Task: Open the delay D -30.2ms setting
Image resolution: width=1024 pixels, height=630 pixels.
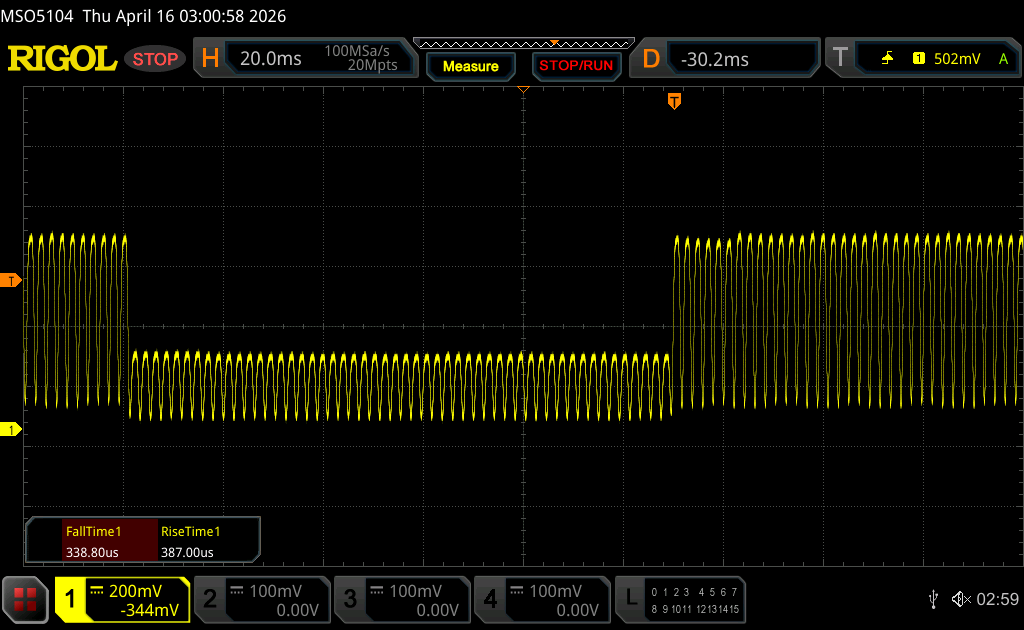Action: coord(728,59)
